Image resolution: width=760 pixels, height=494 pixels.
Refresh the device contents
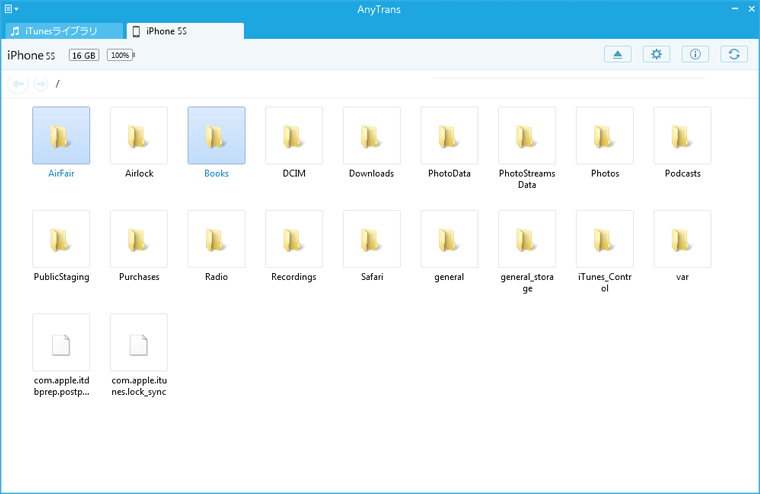[734, 54]
